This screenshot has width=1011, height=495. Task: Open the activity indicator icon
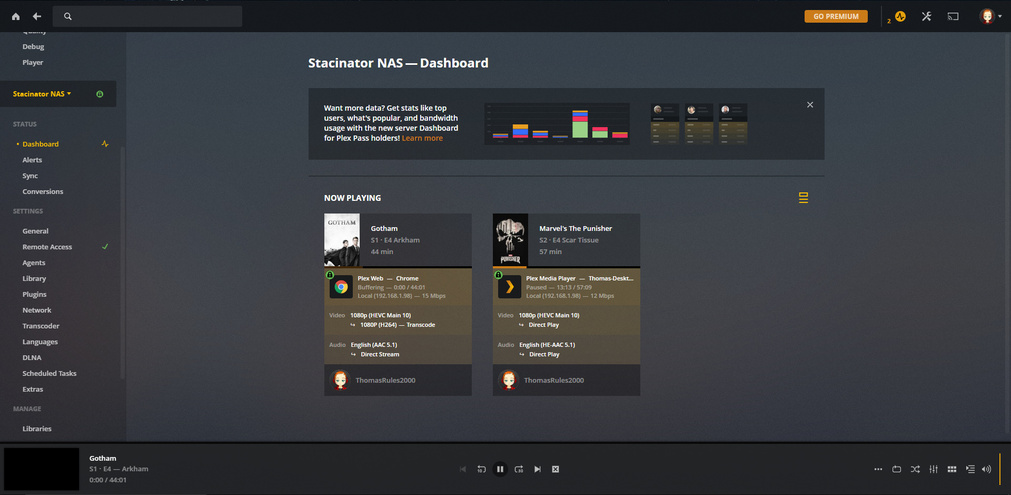900,17
